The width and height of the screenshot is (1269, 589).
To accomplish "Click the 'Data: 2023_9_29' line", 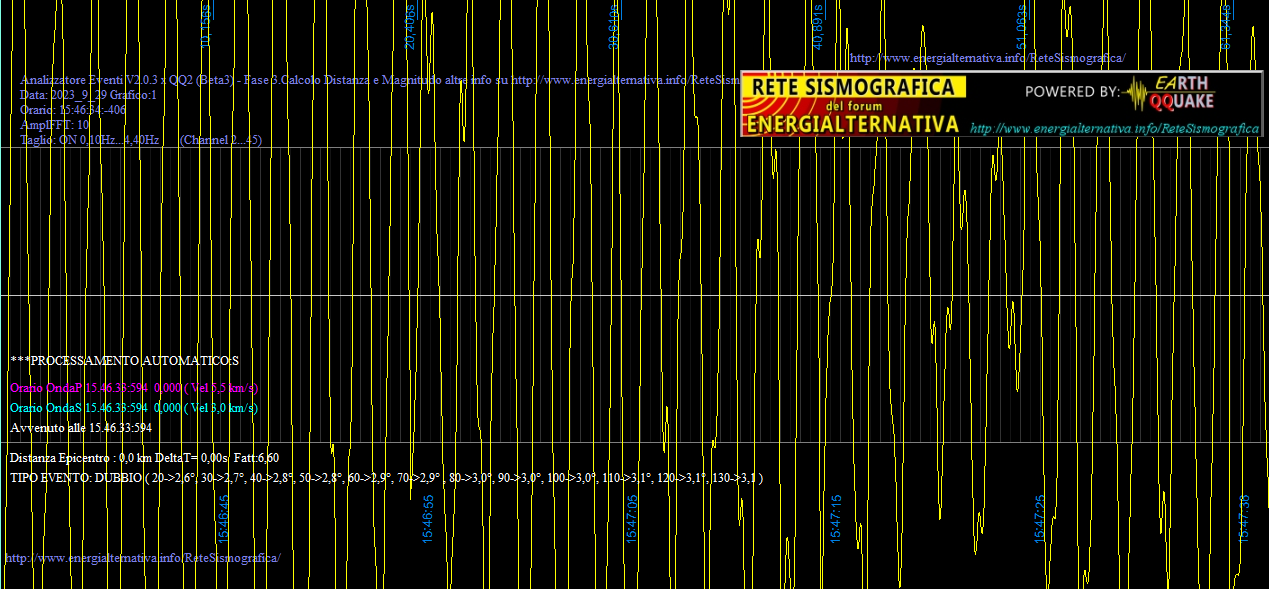I will (x=89, y=95).
